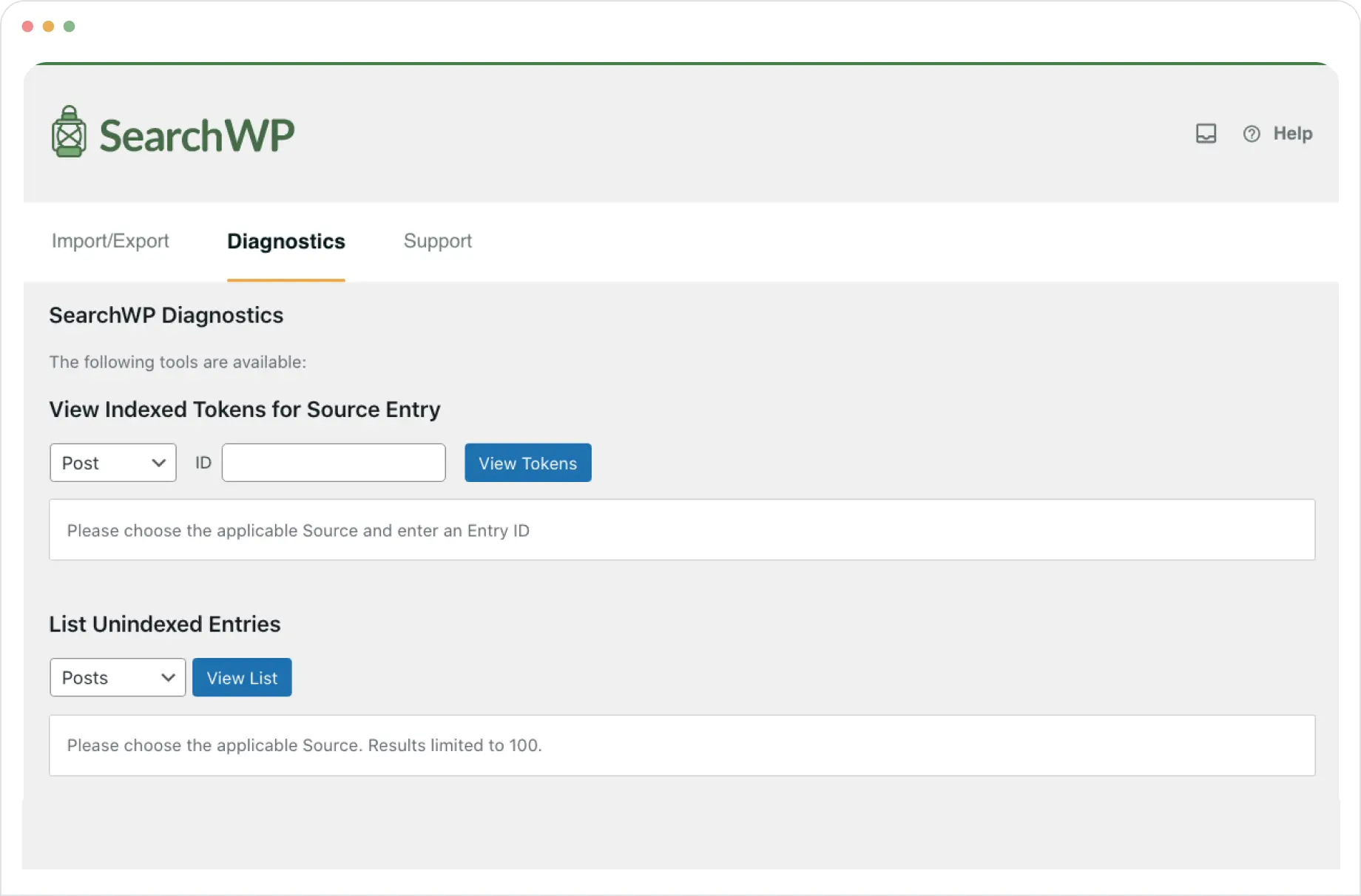This screenshot has height=896, width=1361.
Task: Click the circular question mark icon
Action: pos(1251,134)
